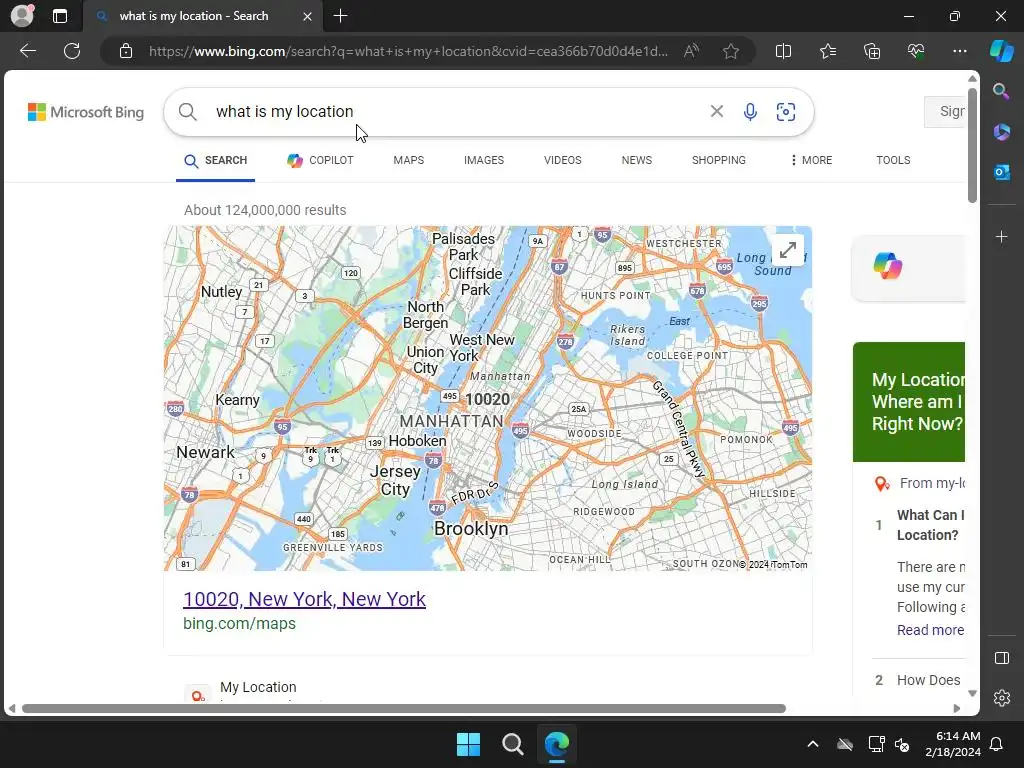Open the bing.com/maps link
The image size is (1024, 768).
click(239, 624)
